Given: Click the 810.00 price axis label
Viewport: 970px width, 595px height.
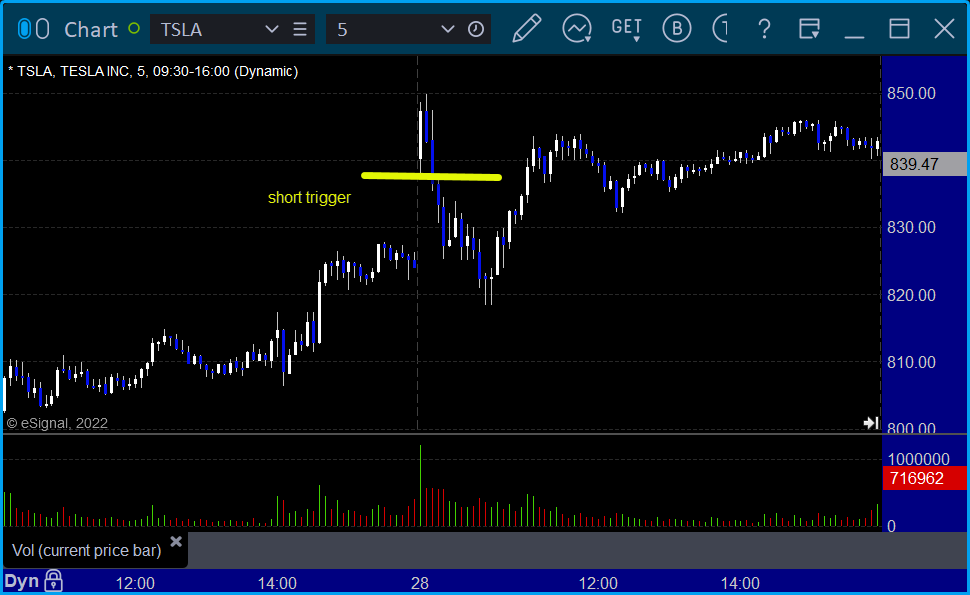Looking at the screenshot, I should coord(911,362).
